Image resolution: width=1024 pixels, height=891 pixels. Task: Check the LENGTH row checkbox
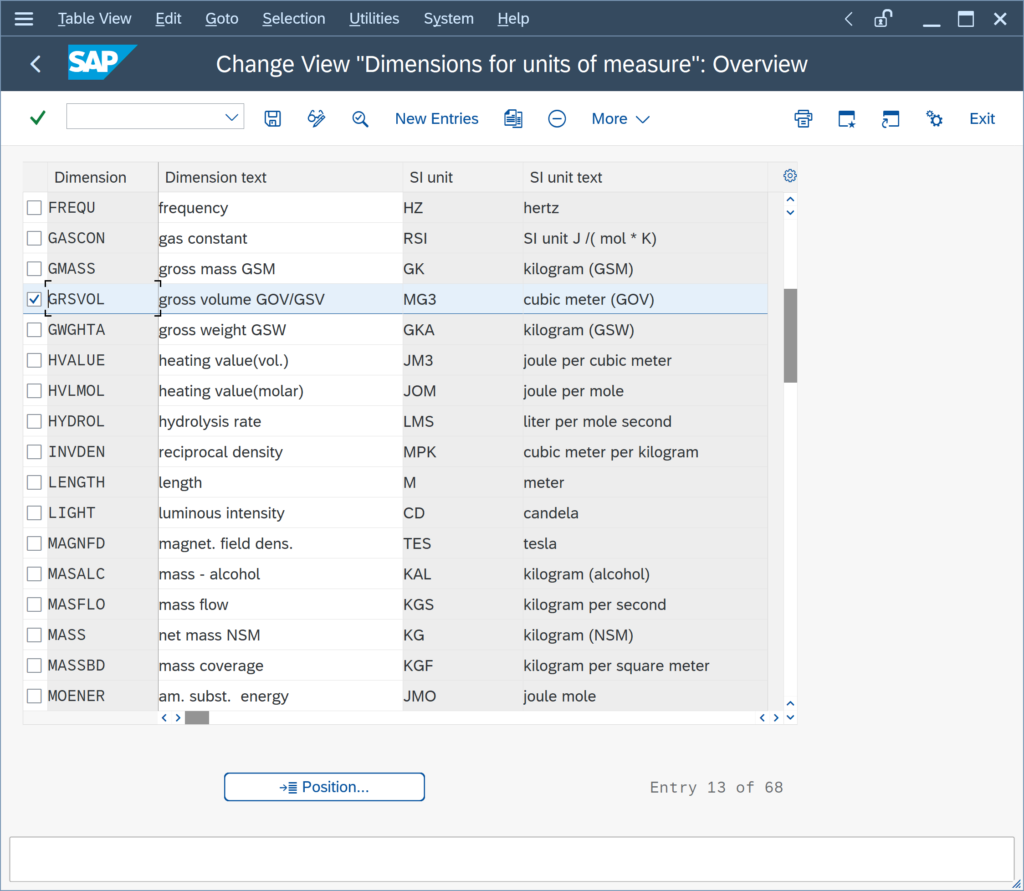[x=34, y=482]
